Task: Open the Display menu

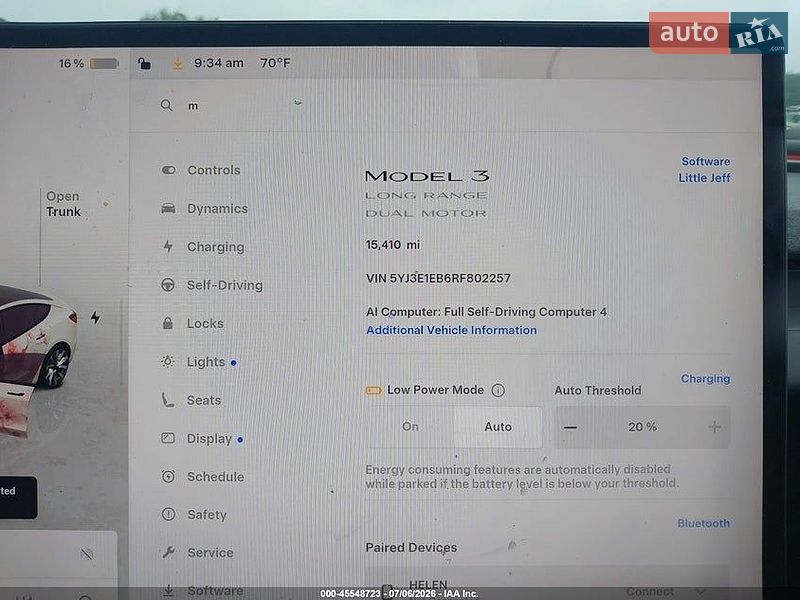Action: (209, 438)
